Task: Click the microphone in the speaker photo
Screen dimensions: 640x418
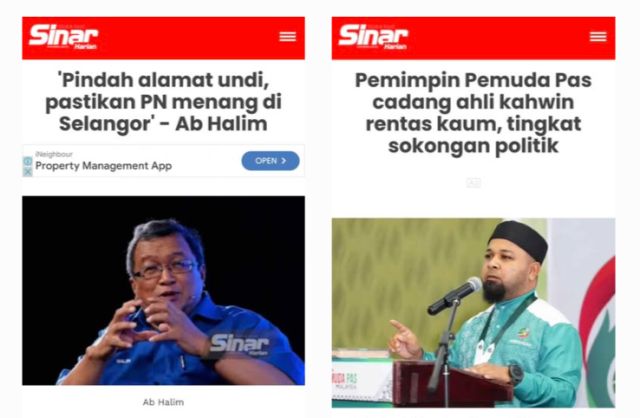Action: click(x=455, y=295)
